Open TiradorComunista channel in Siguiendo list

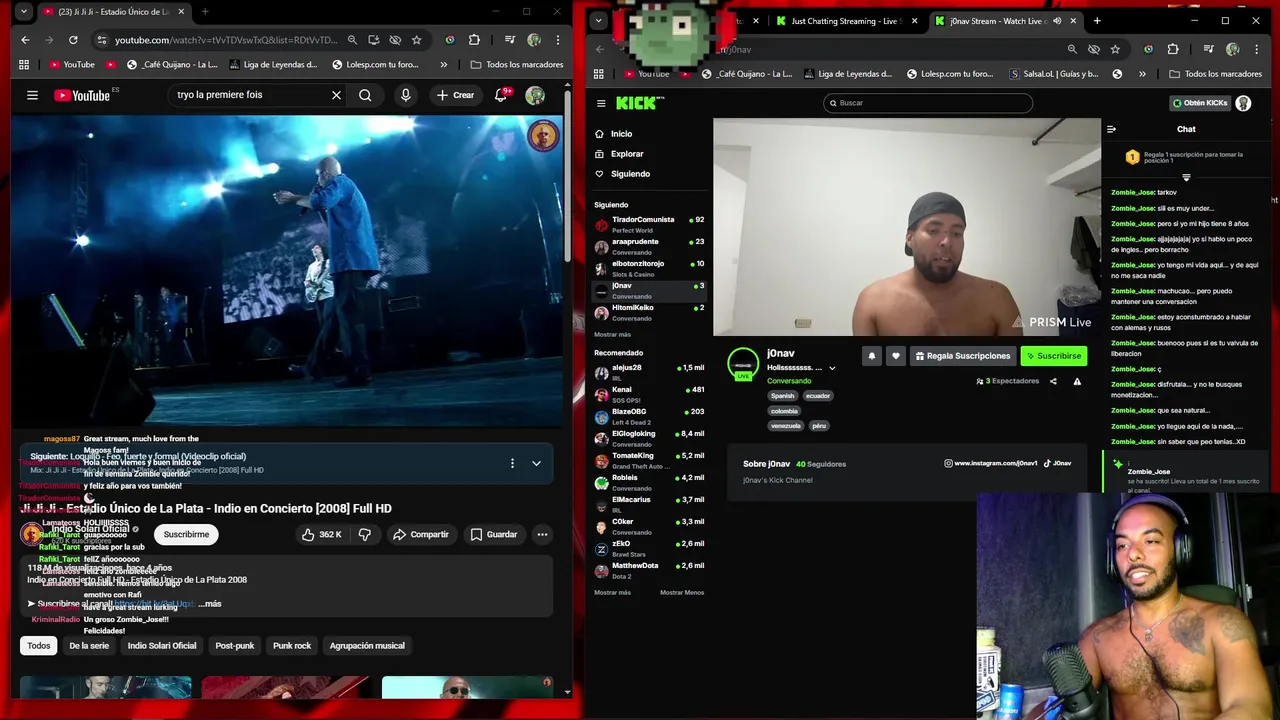click(649, 224)
